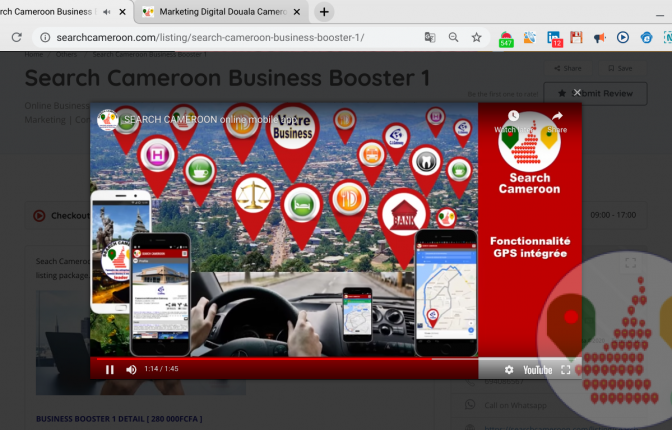
Task: Click Others in the breadcrumb
Action: click(x=66, y=54)
